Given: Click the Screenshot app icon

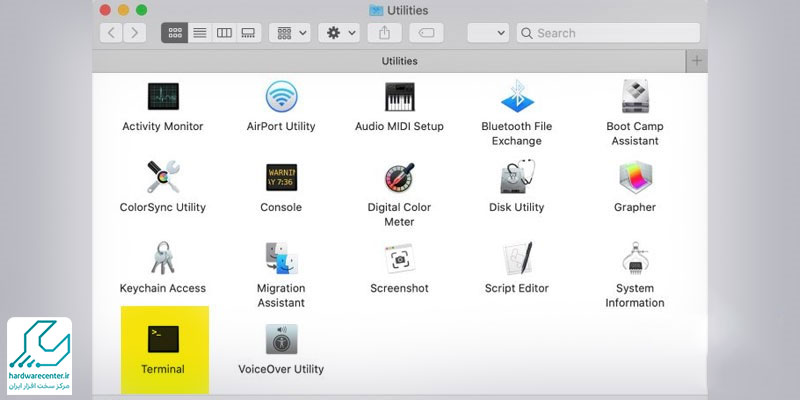Looking at the screenshot, I should 399,258.
